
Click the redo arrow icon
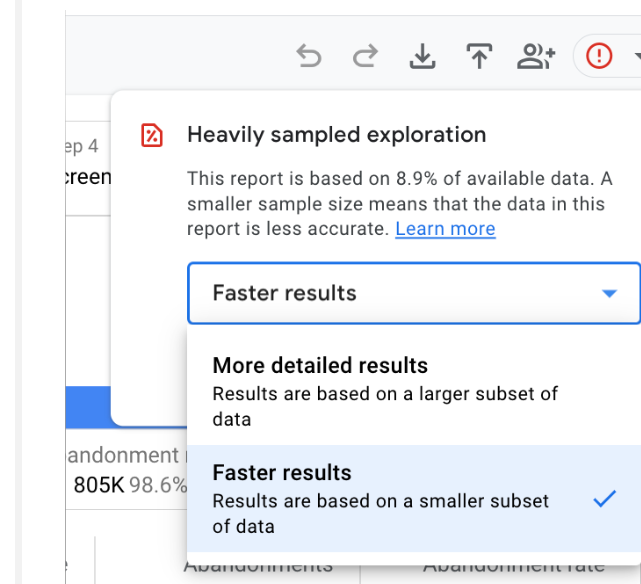[x=366, y=57]
